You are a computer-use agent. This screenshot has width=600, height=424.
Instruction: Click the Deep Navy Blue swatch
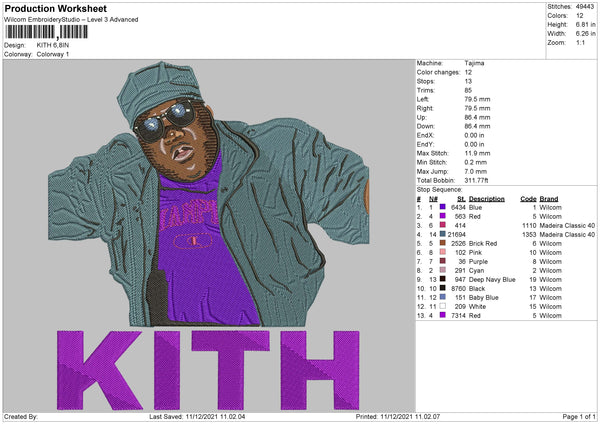(x=442, y=279)
